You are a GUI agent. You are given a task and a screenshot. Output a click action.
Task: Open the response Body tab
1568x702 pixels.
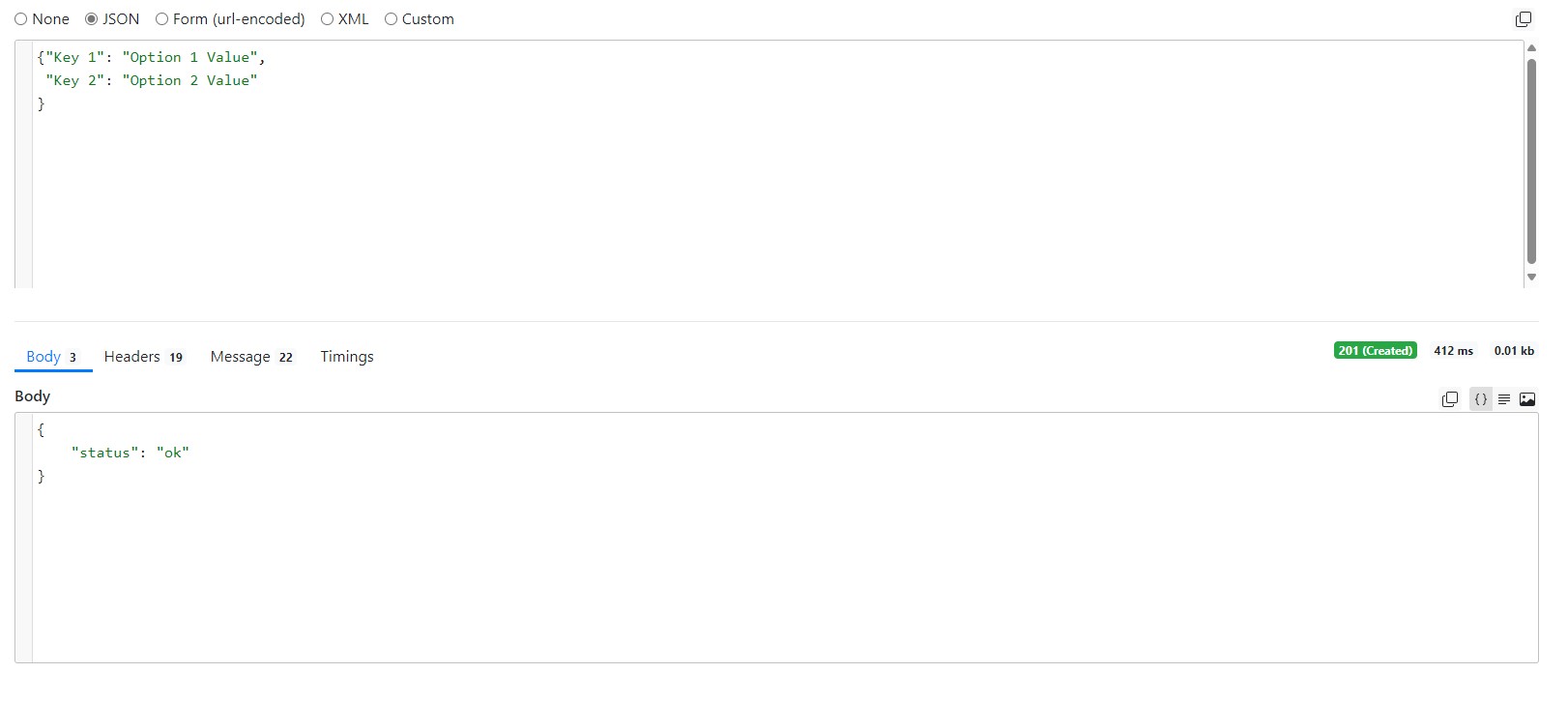[52, 357]
